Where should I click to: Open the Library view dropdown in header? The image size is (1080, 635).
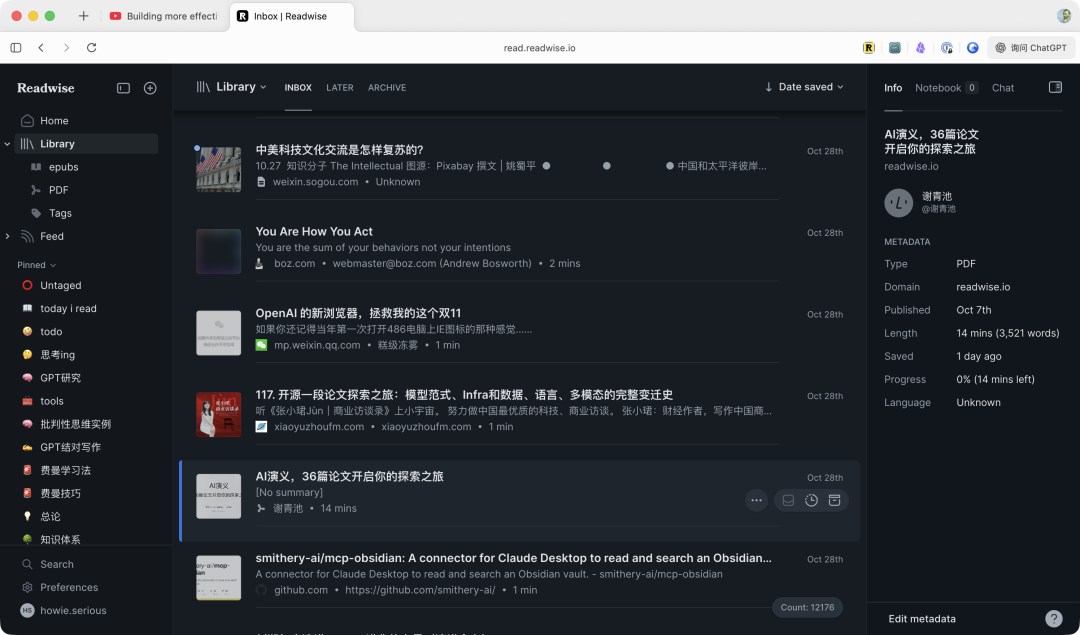pos(231,87)
